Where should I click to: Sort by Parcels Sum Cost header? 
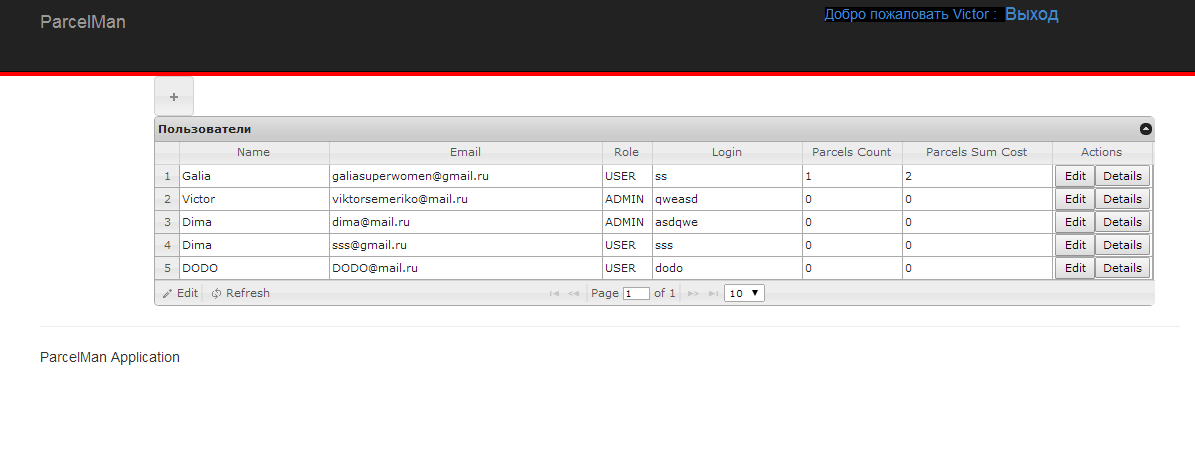pyautogui.click(x=977, y=152)
